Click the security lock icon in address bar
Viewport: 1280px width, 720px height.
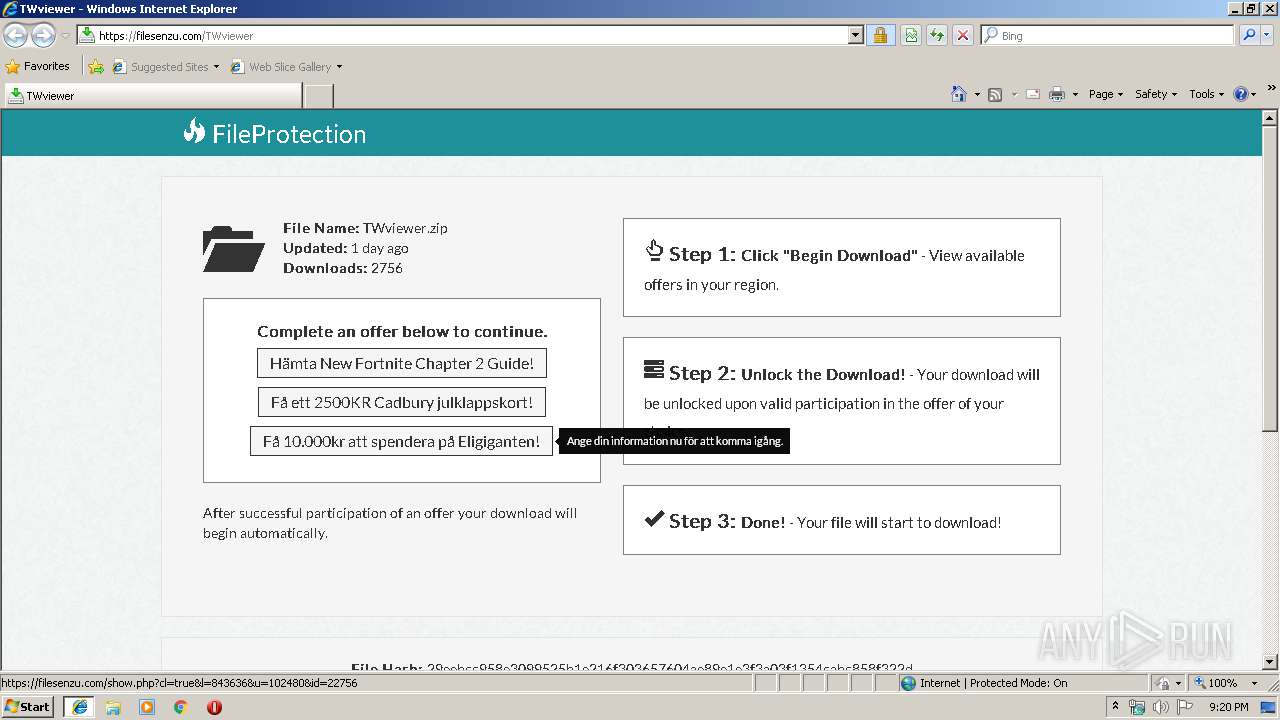(880, 35)
